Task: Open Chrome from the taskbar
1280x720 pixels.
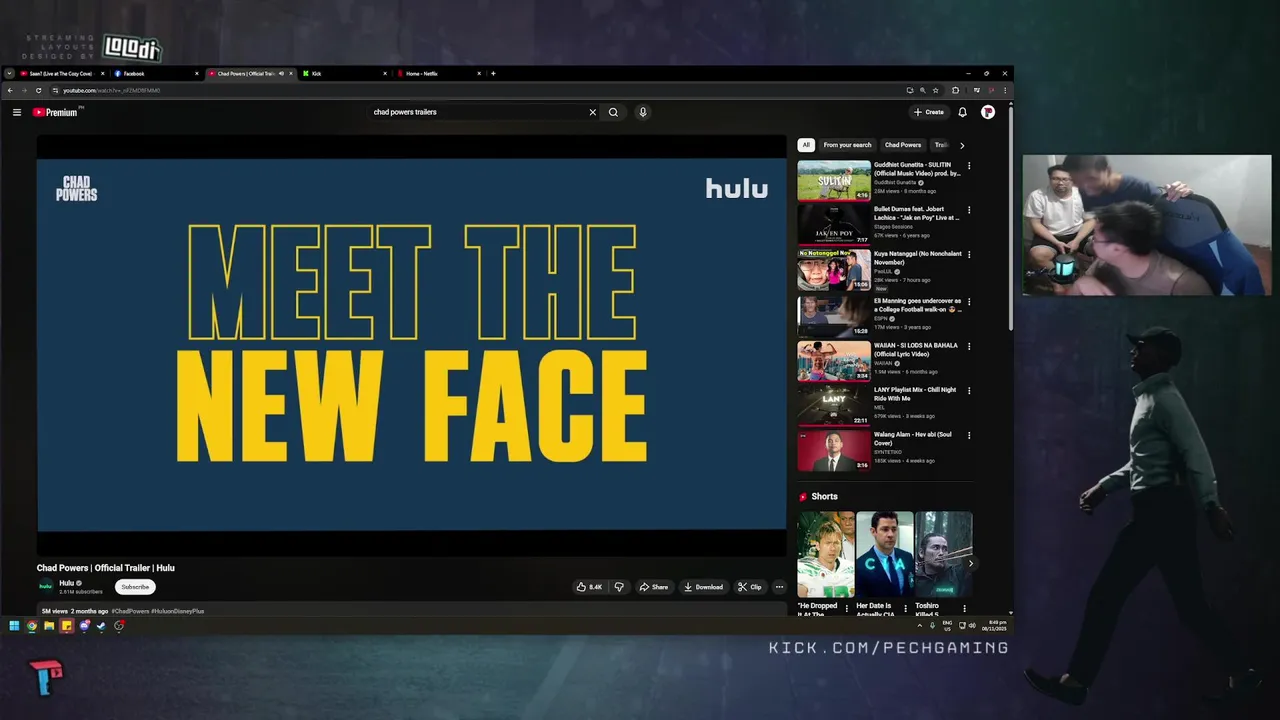Action: tap(32, 626)
